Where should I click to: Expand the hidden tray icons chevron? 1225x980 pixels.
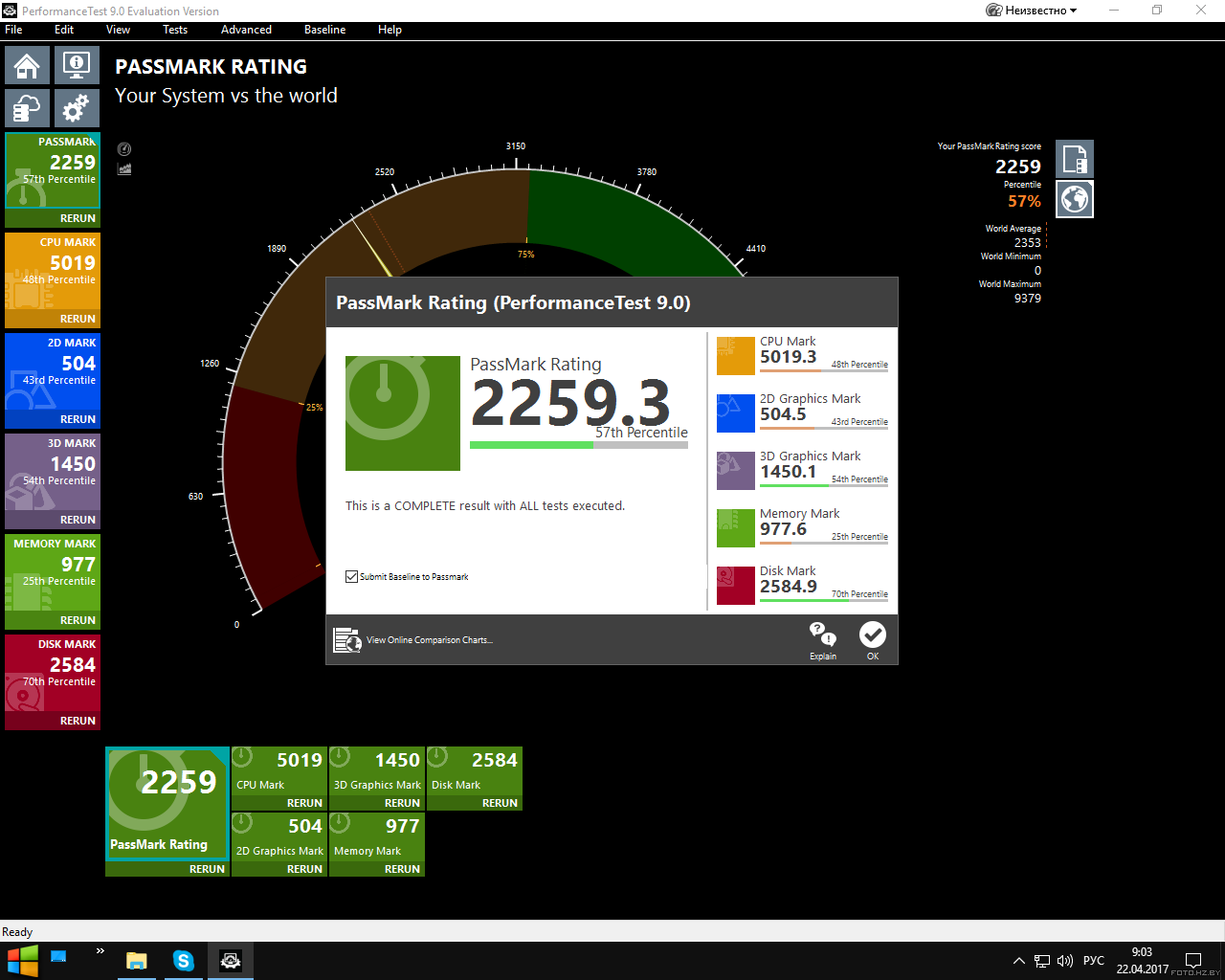pyautogui.click(x=1019, y=961)
